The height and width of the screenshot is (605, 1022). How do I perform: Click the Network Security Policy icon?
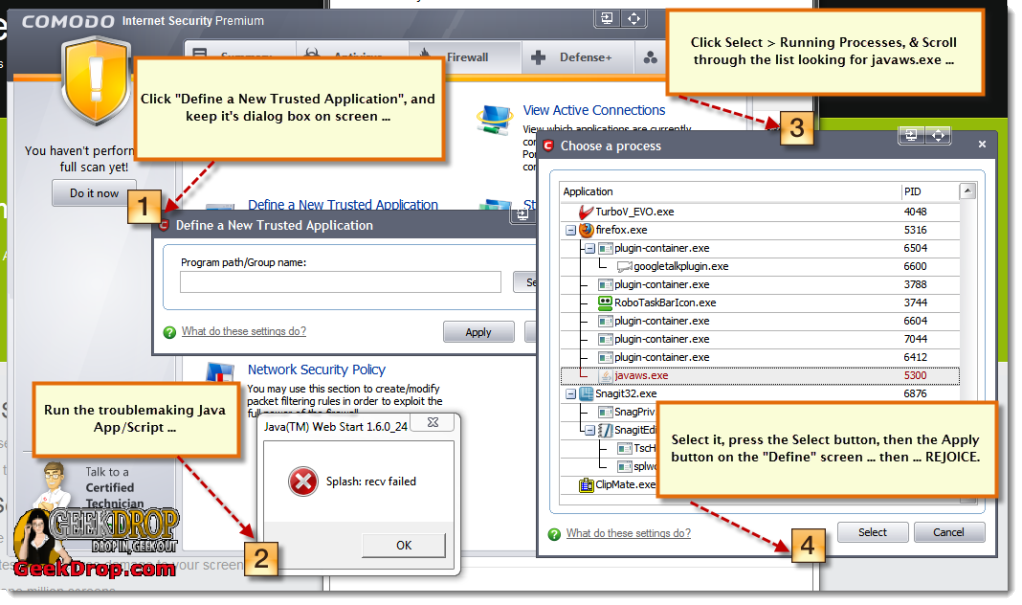point(220,372)
